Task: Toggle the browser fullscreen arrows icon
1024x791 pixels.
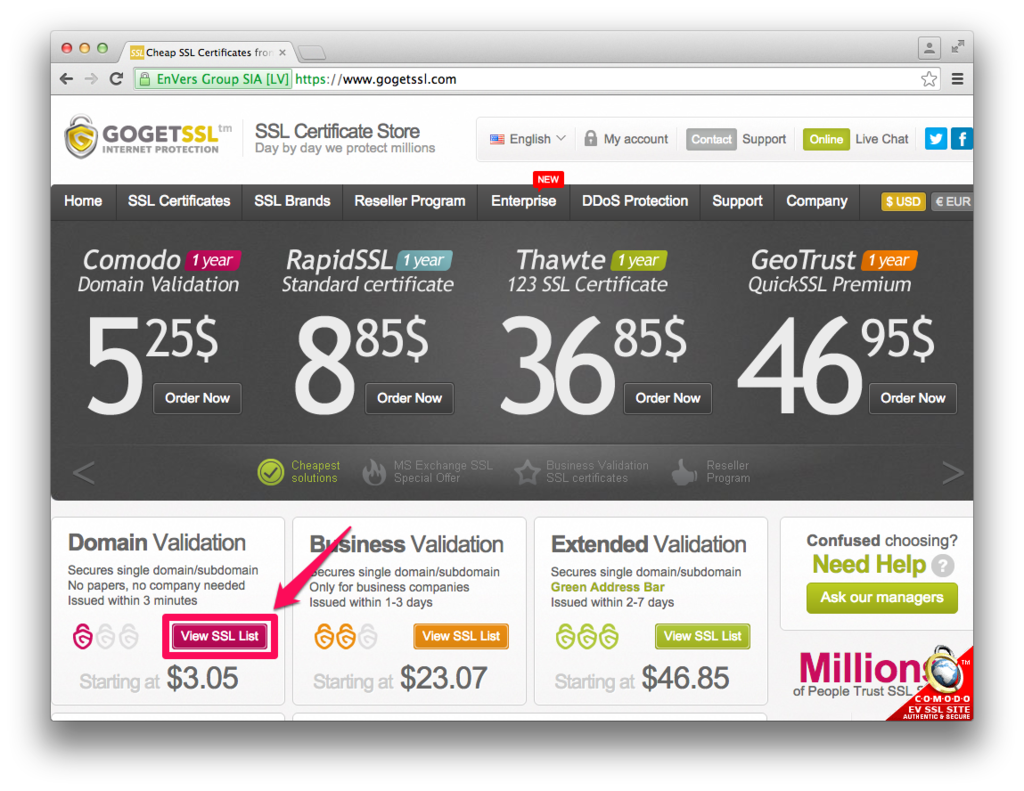Action: click(x=957, y=46)
